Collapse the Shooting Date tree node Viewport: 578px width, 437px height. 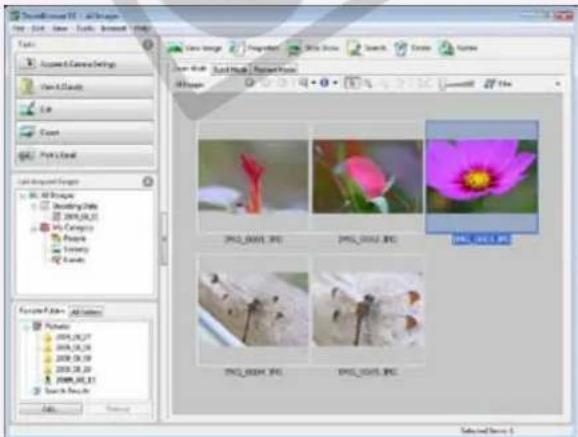coord(34,206)
